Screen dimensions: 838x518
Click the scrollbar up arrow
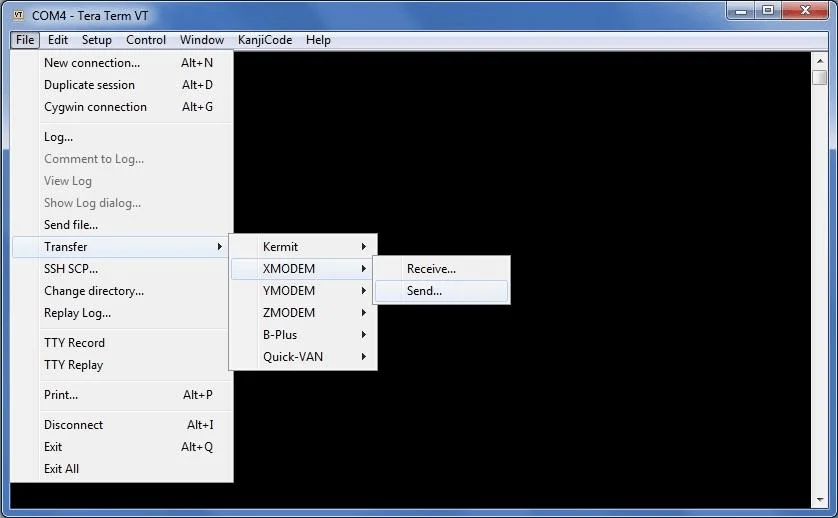click(819, 60)
